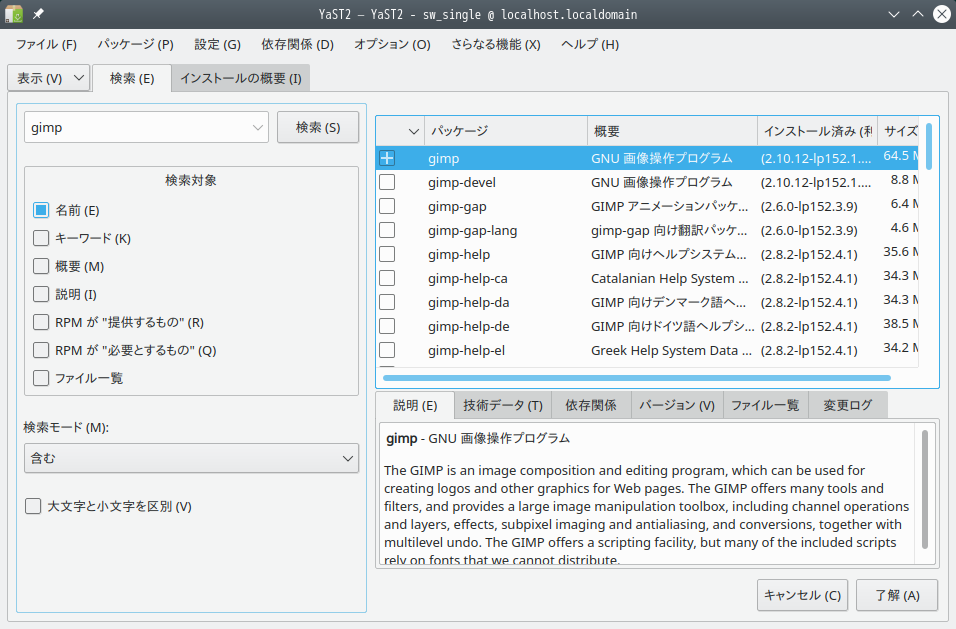This screenshot has height=629, width=956.
Task: Mark gimp-help-de package checkbox
Action: (x=387, y=327)
